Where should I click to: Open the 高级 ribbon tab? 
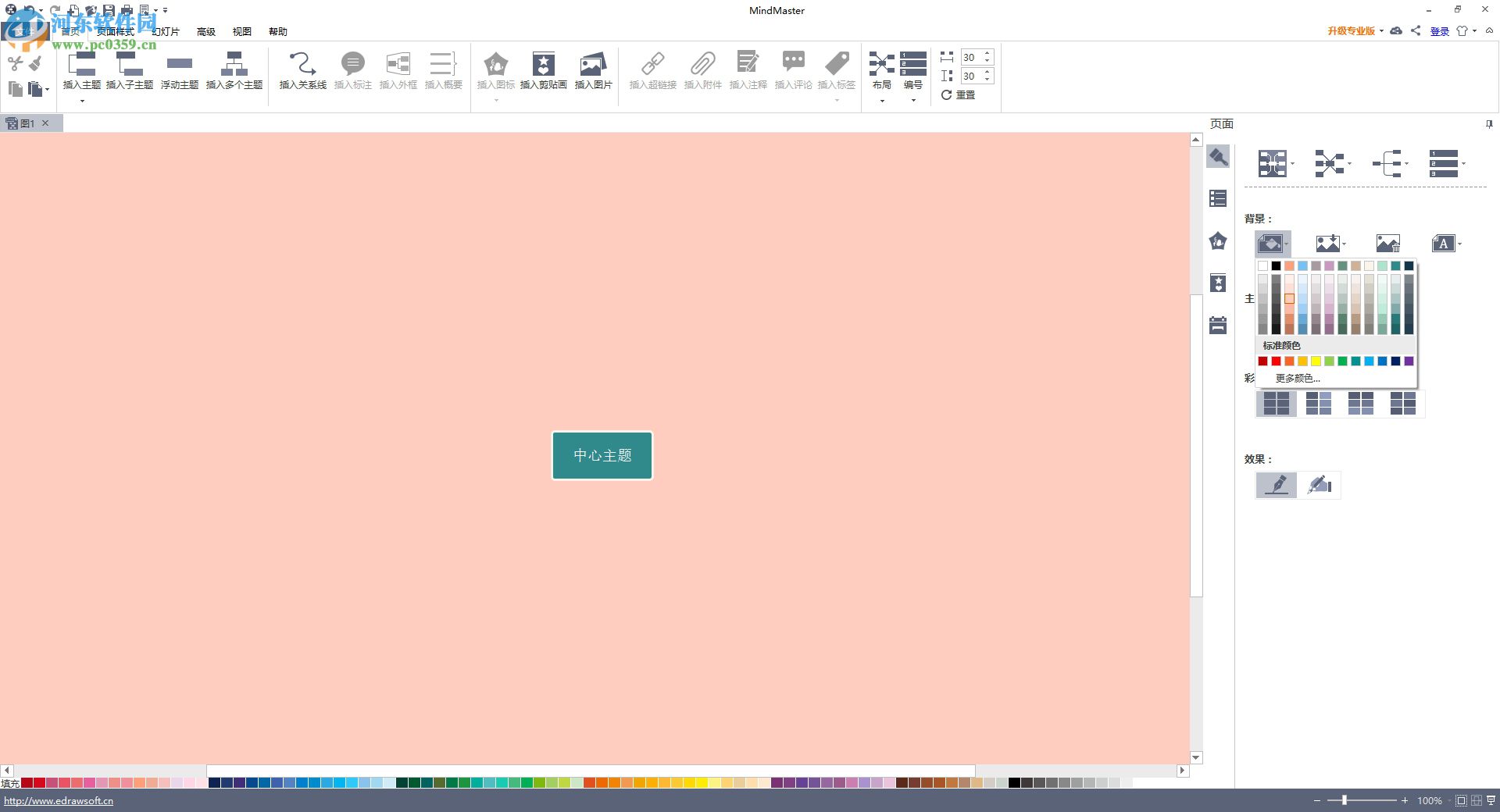coord(206,32)
